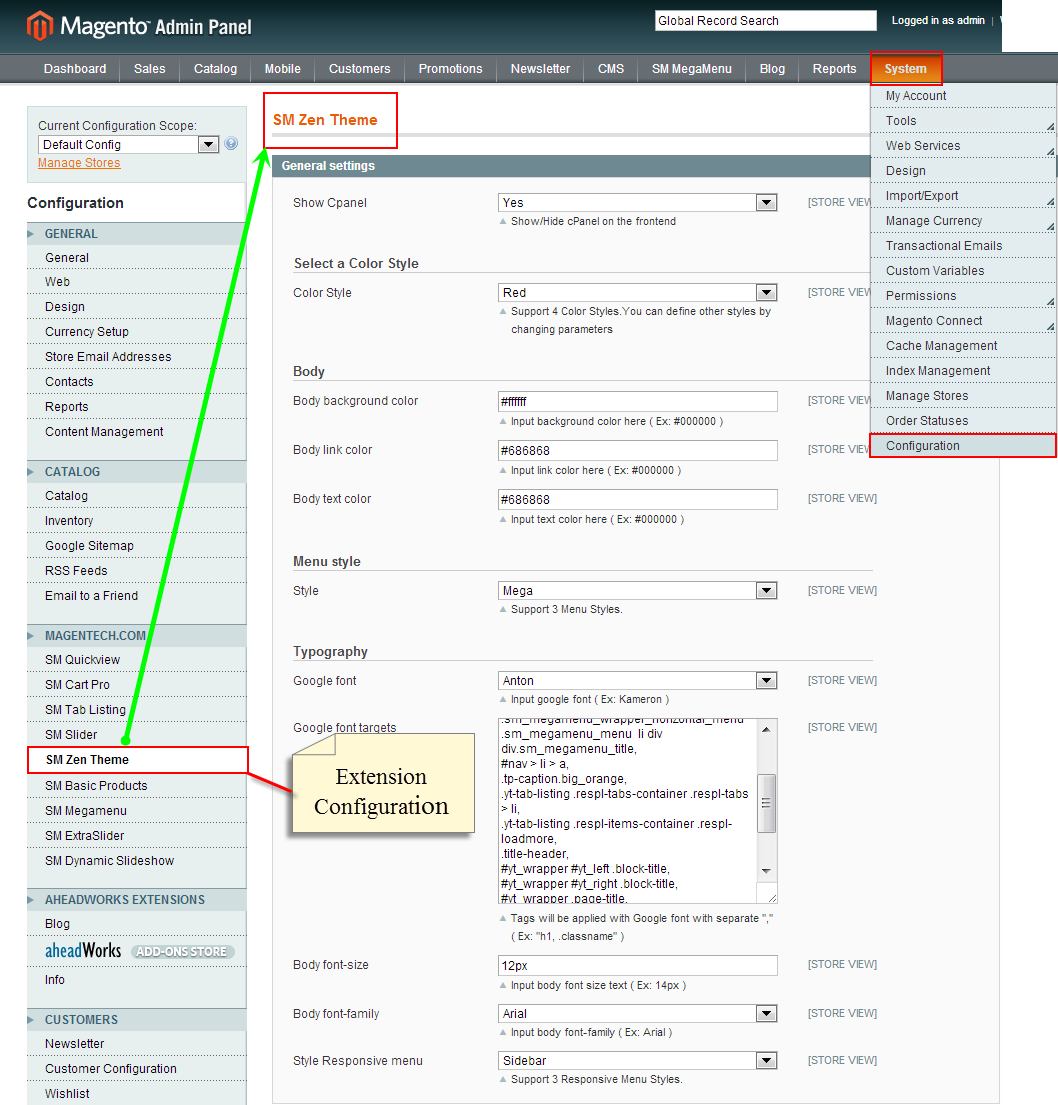This screenshot has height=1105, width=1058.
Task: Click the Global Record Search field
Action: pos(765,20)
